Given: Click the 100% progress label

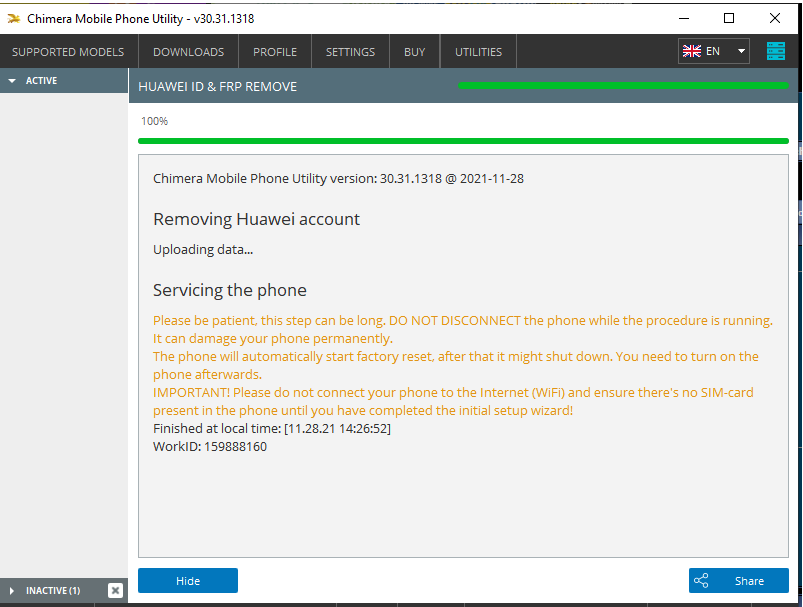Looking at the screenshot, I should pos(155,121).
